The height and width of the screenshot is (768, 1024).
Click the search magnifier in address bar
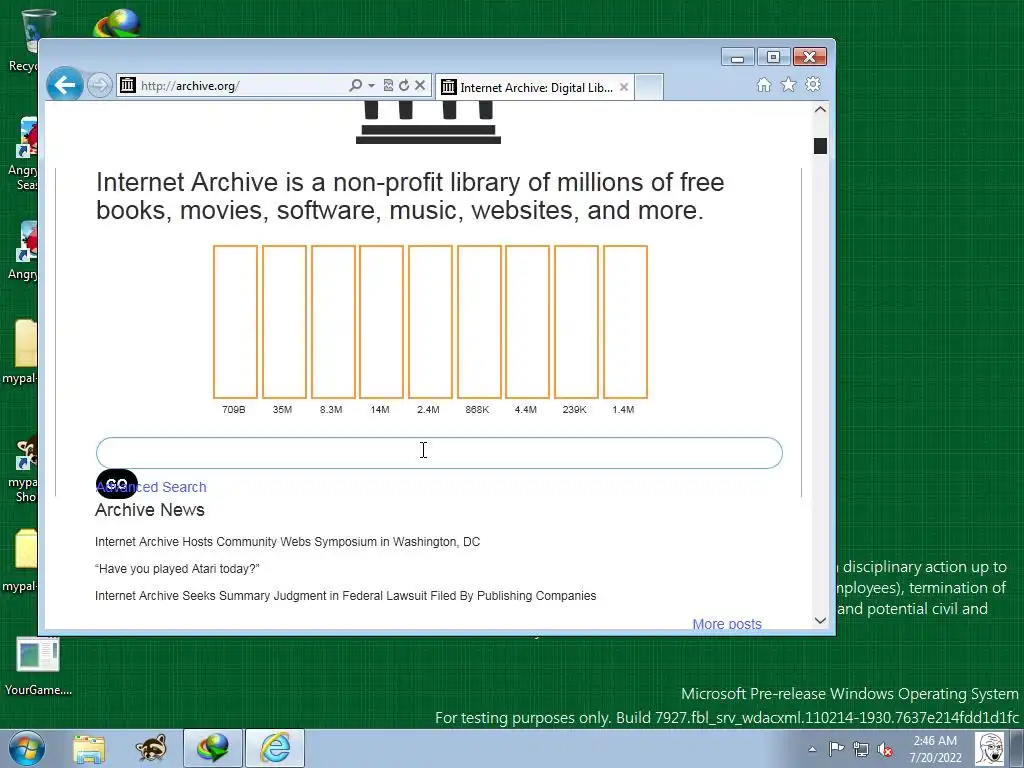(x=355, y=86)
